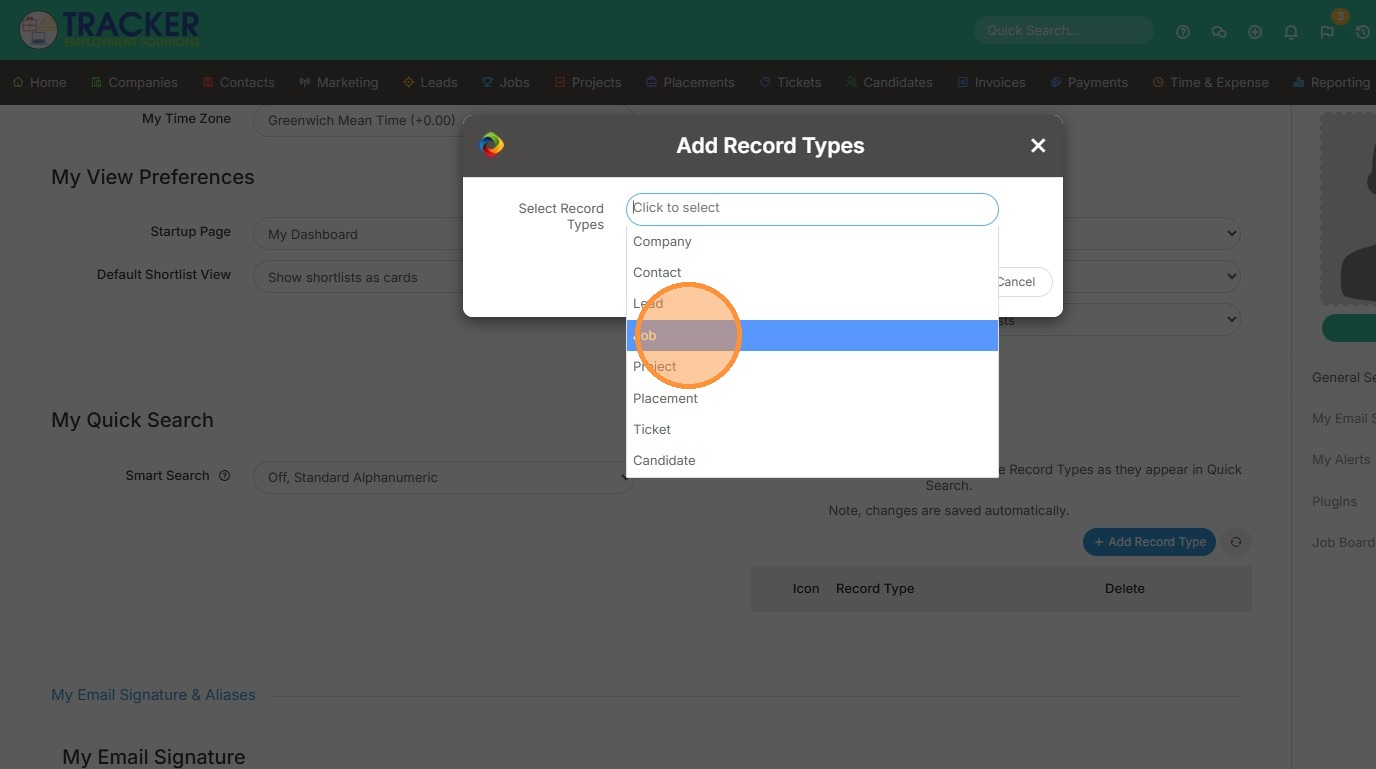The width and height of the screenshot is (1376, 769).
Task: Open the help question mark icon
Action: tap(1183, 32)
